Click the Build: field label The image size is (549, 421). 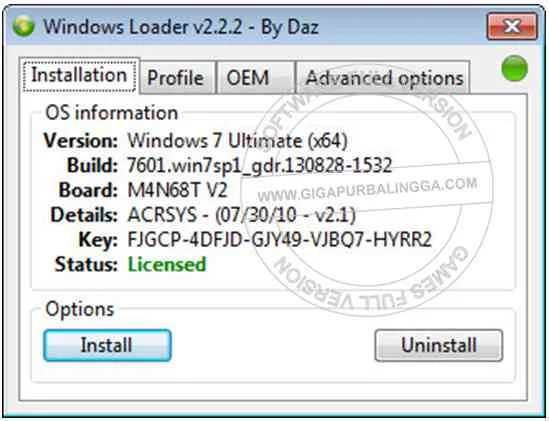click(x=92, y=165)
